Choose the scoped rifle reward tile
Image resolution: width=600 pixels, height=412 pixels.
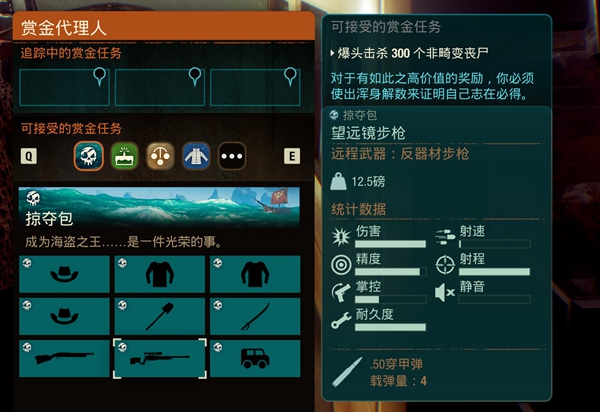(160, 358)
